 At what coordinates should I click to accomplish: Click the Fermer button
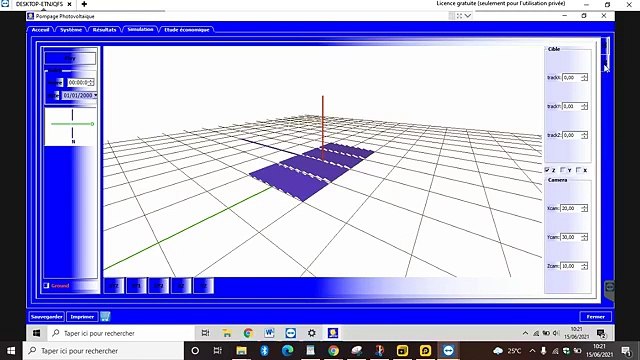tap(596, 317)
